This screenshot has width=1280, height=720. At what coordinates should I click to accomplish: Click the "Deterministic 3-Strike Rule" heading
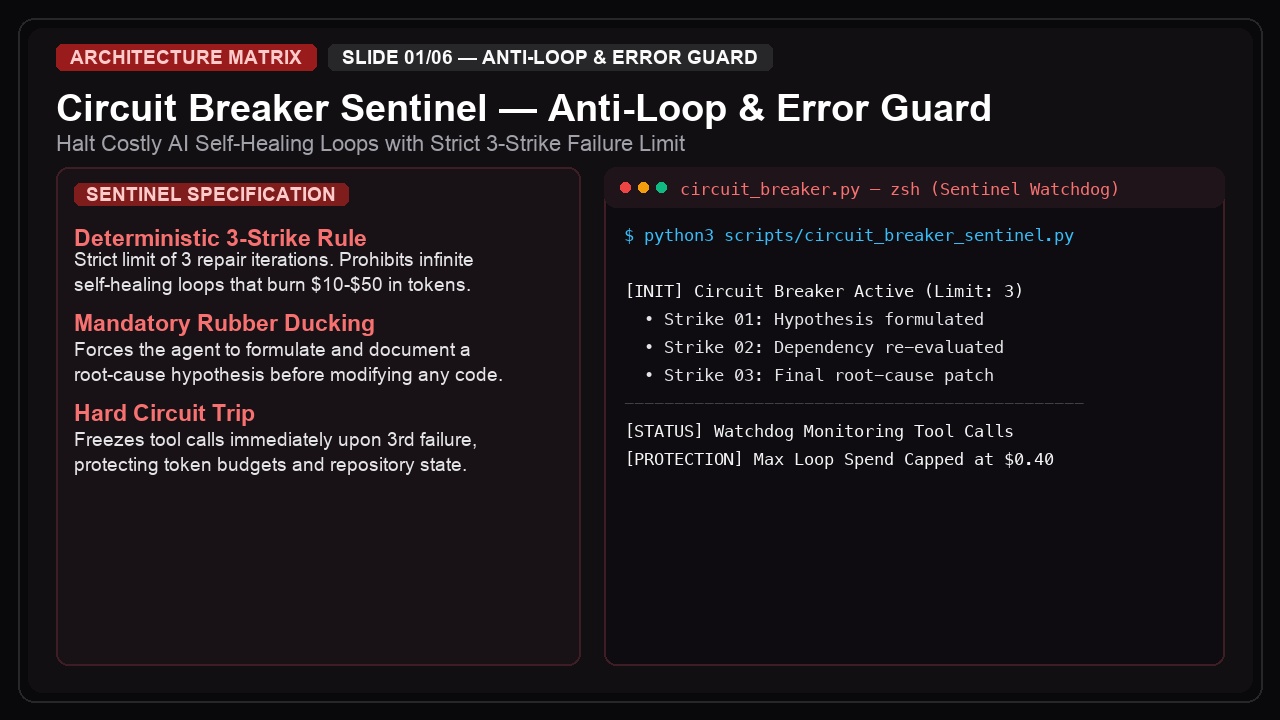coord(220,238)
